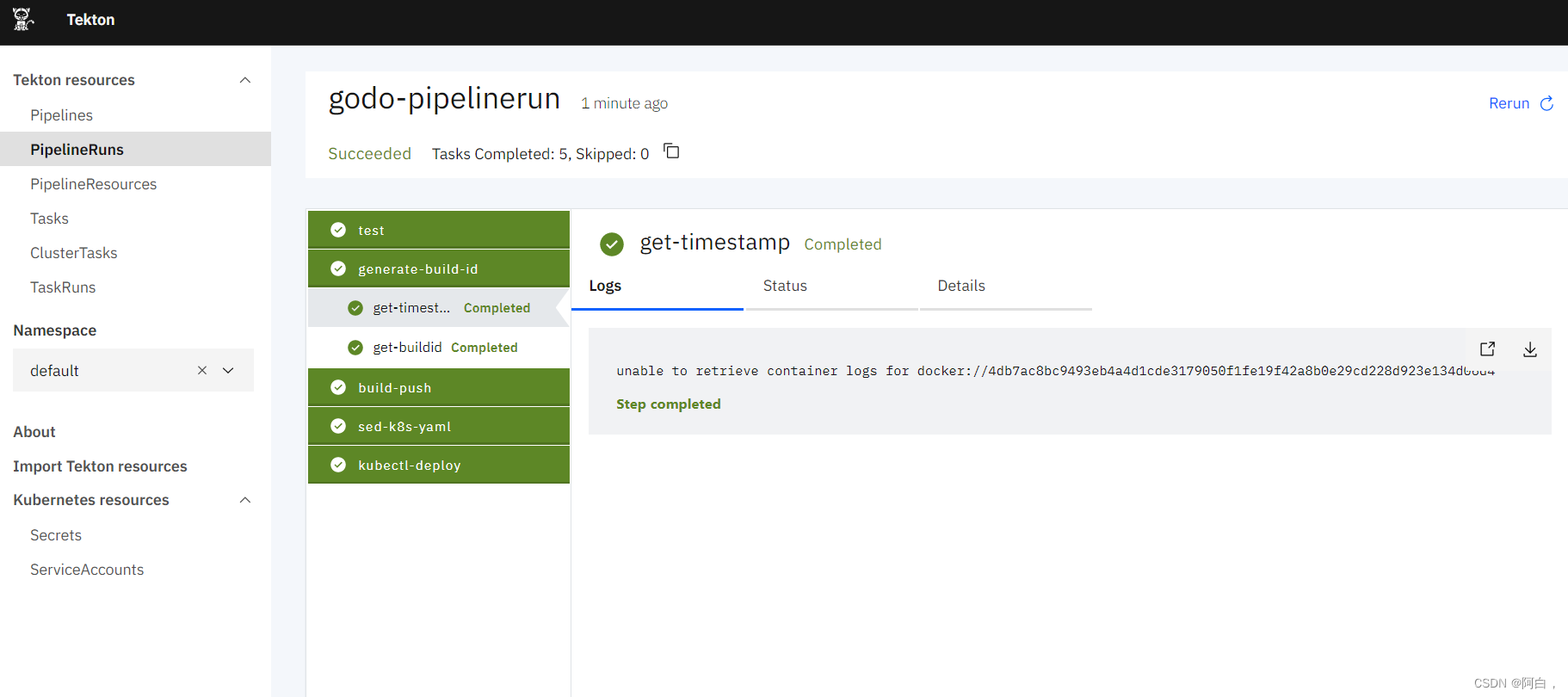Open Pipelines in the sidebar
1568x697 pixels.
pyautogui.click(x=135, y=114)
